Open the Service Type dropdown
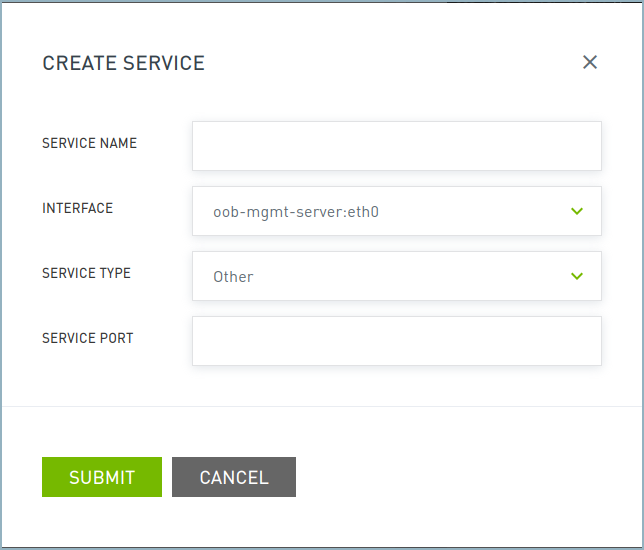Image resolution: width=644 pixels, height=550 pixels. [x=396, y=276]
